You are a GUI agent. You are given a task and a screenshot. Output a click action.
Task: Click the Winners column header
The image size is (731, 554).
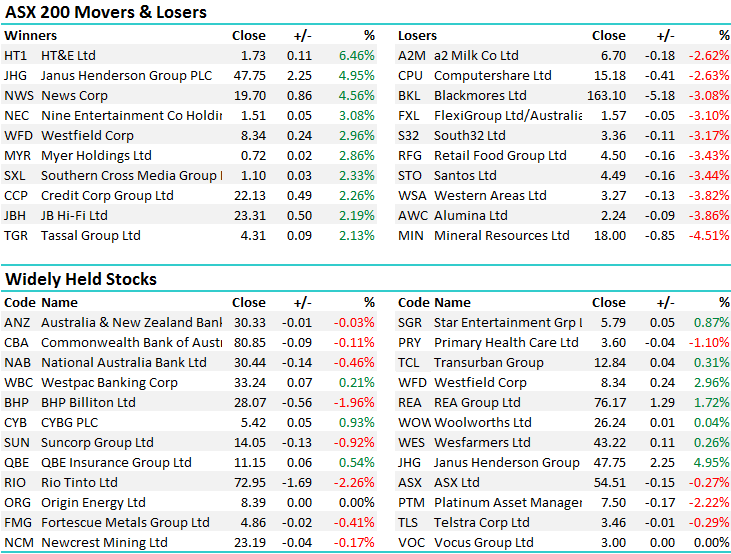(x=30, y=36)
